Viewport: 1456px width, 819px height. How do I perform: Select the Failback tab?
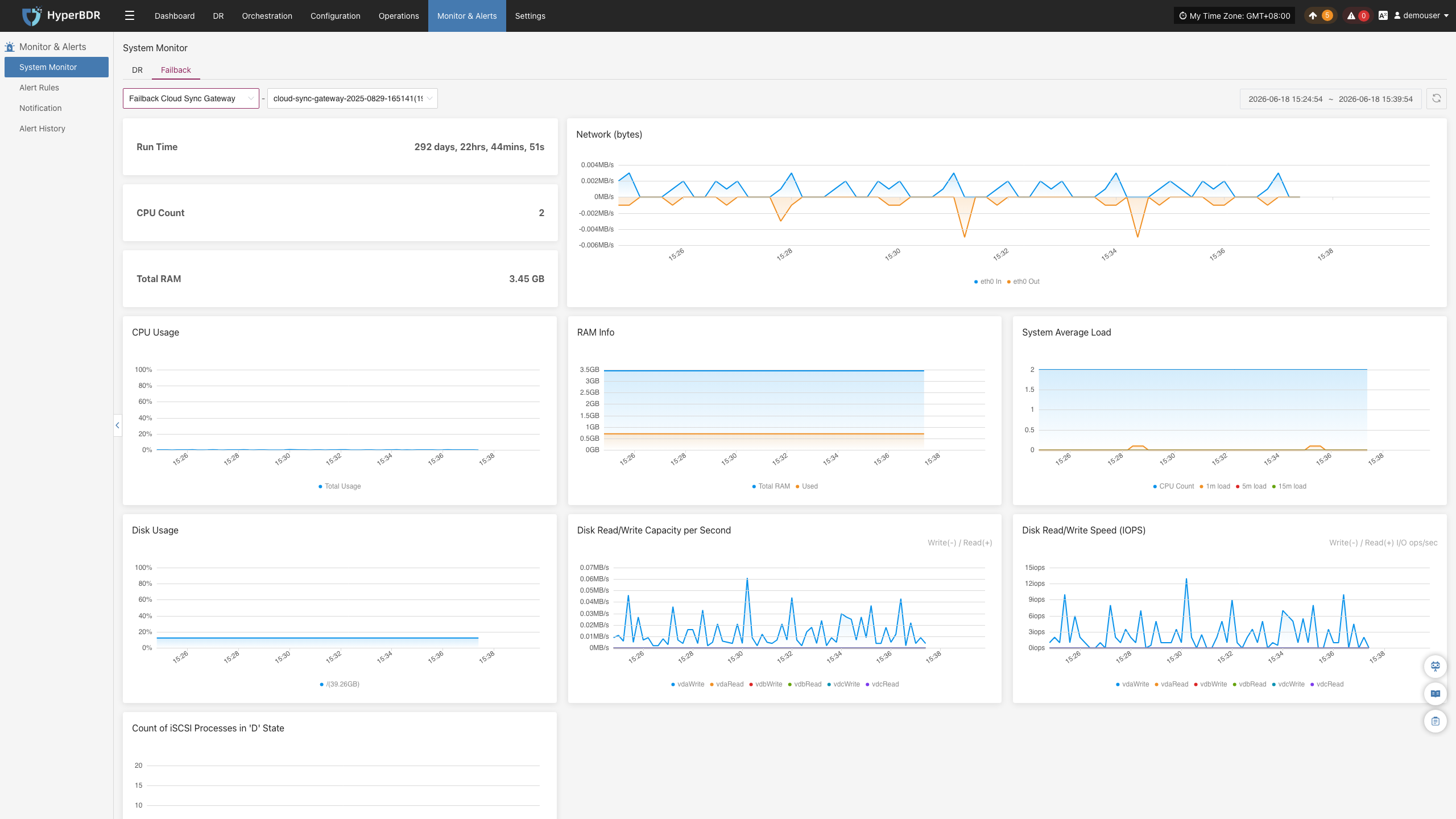click(176, 70)
